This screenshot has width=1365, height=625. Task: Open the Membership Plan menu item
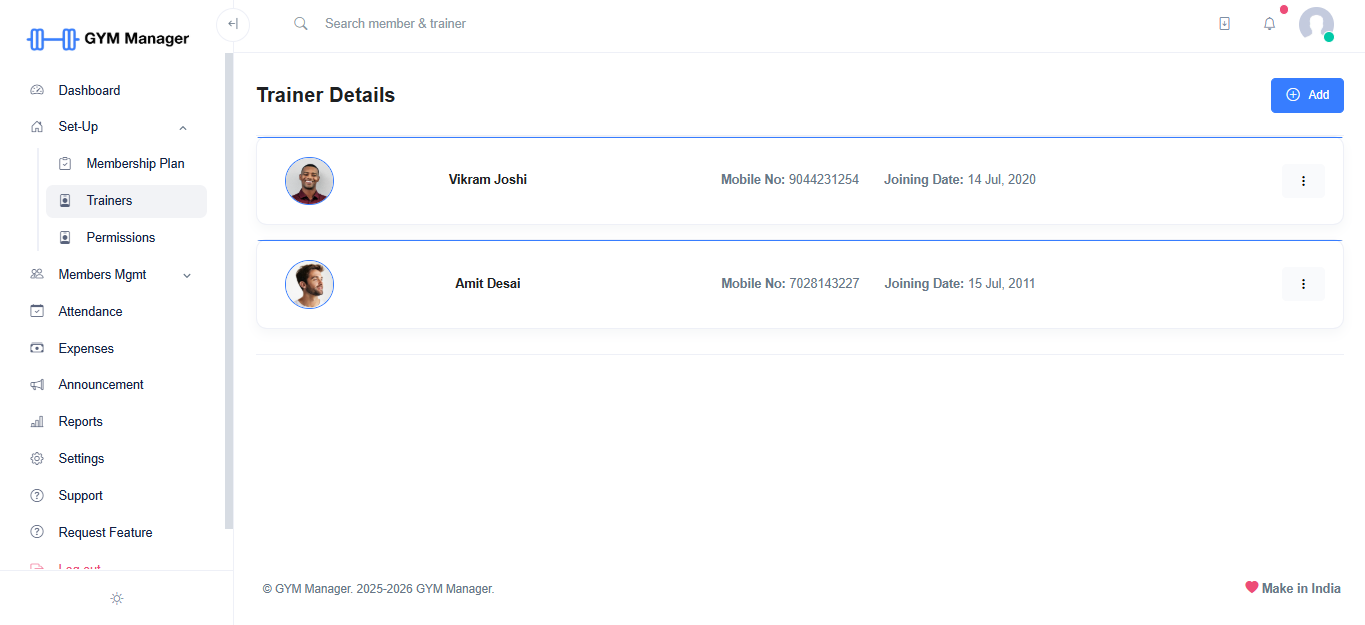(x=135, y=164)
